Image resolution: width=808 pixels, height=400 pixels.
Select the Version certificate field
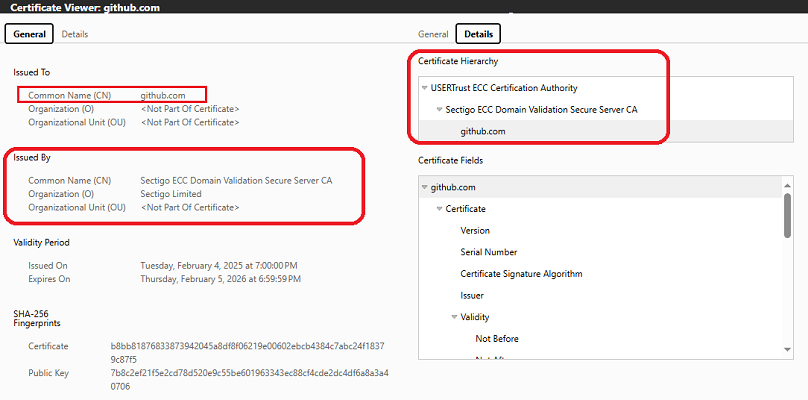tap(475, 230)
